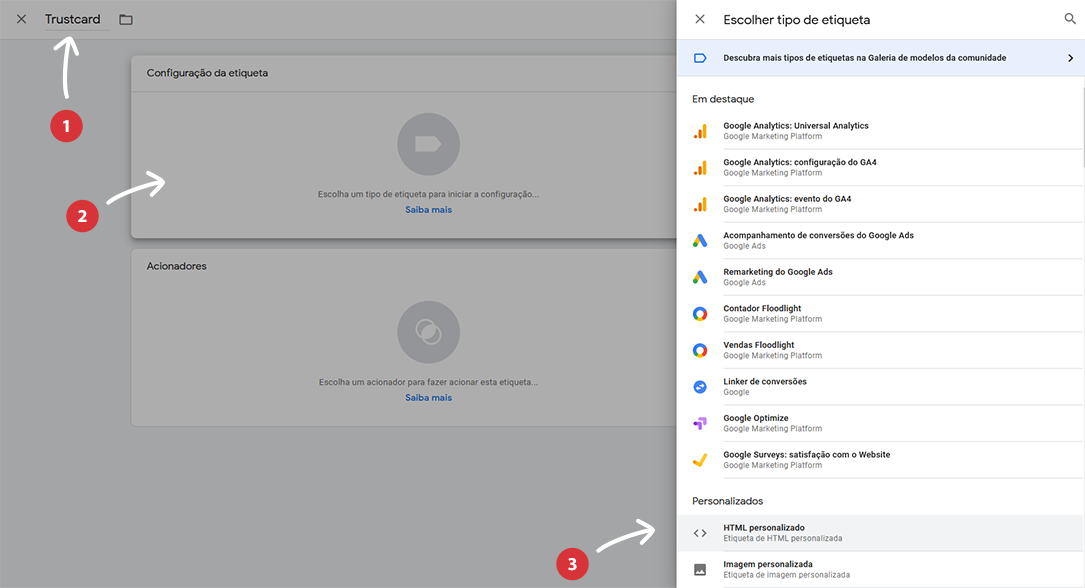Select Google Analytics: evento do GA4 icon
The height and width of the screenshot is (588, 1085).
point(700,205)
